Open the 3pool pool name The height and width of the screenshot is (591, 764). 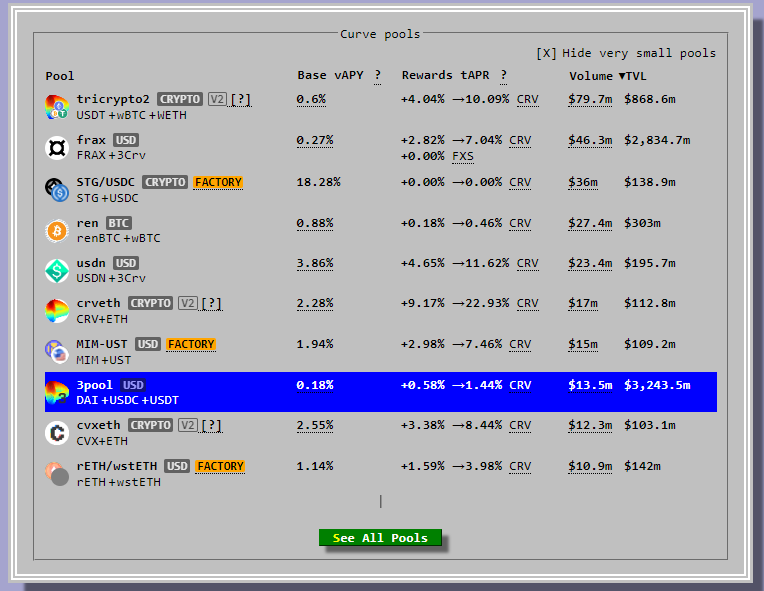(95, 385)
